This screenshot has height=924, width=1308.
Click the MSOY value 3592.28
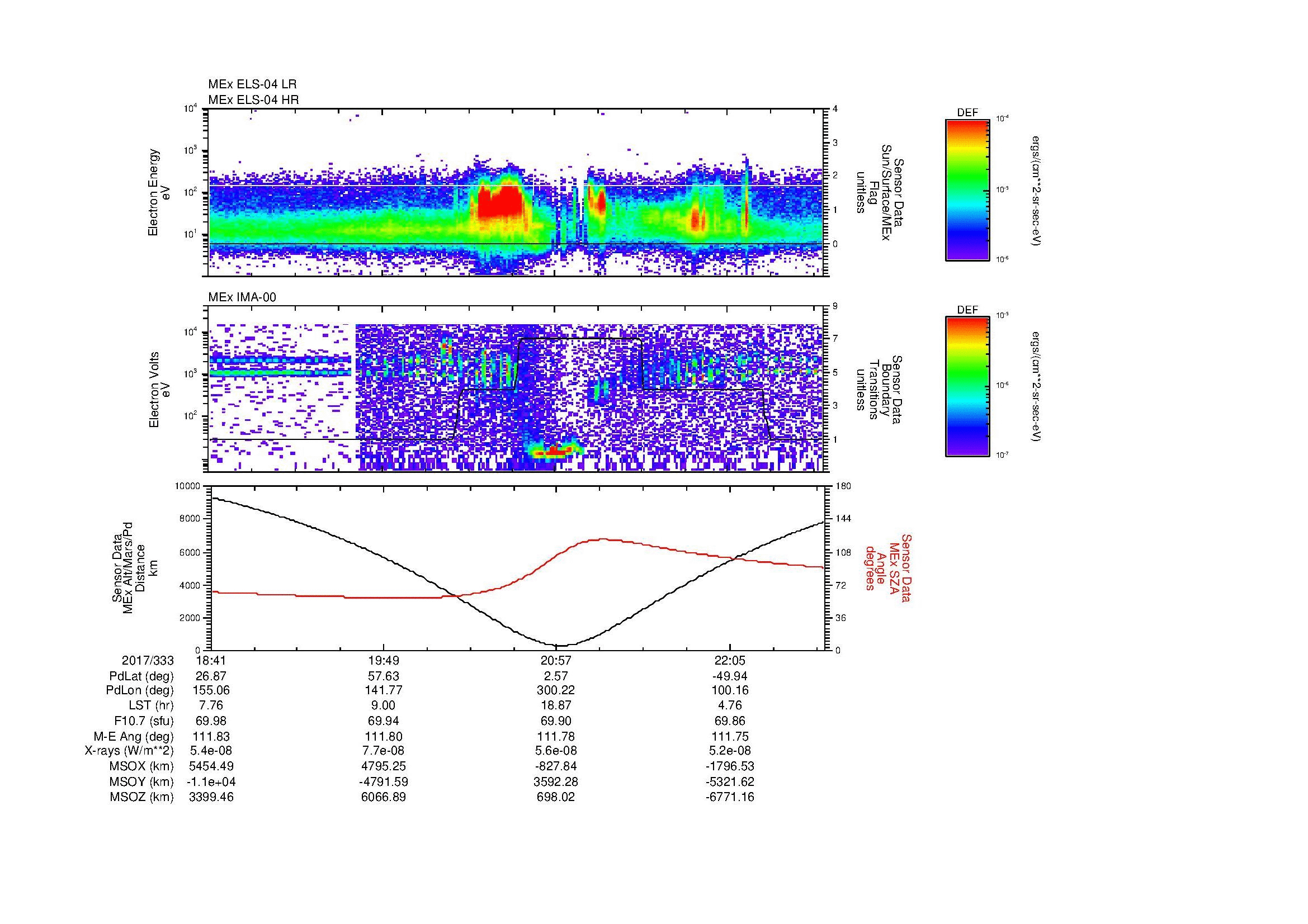556,782
